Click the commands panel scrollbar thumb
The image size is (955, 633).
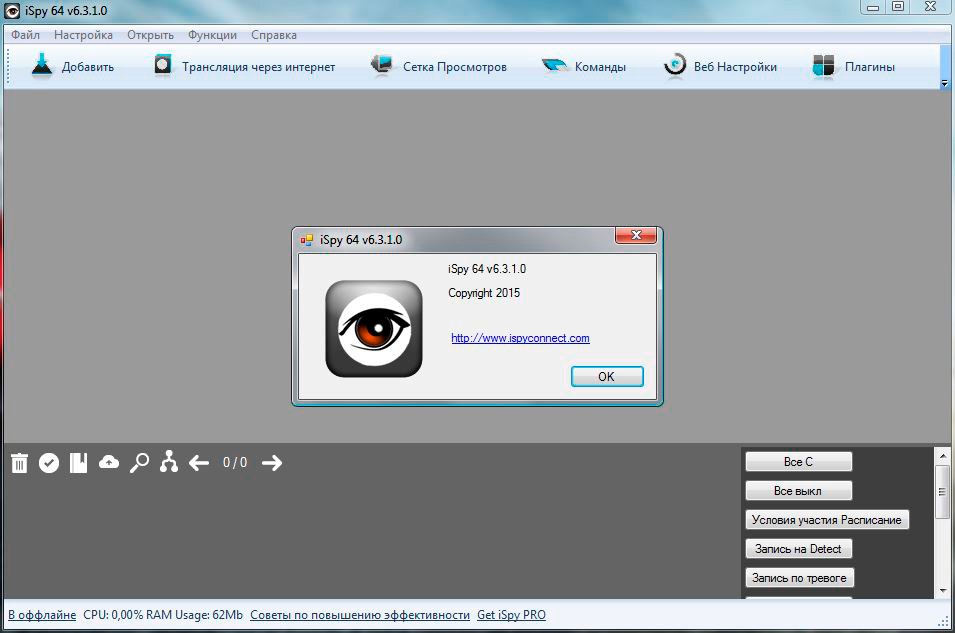tap(942, 492)
